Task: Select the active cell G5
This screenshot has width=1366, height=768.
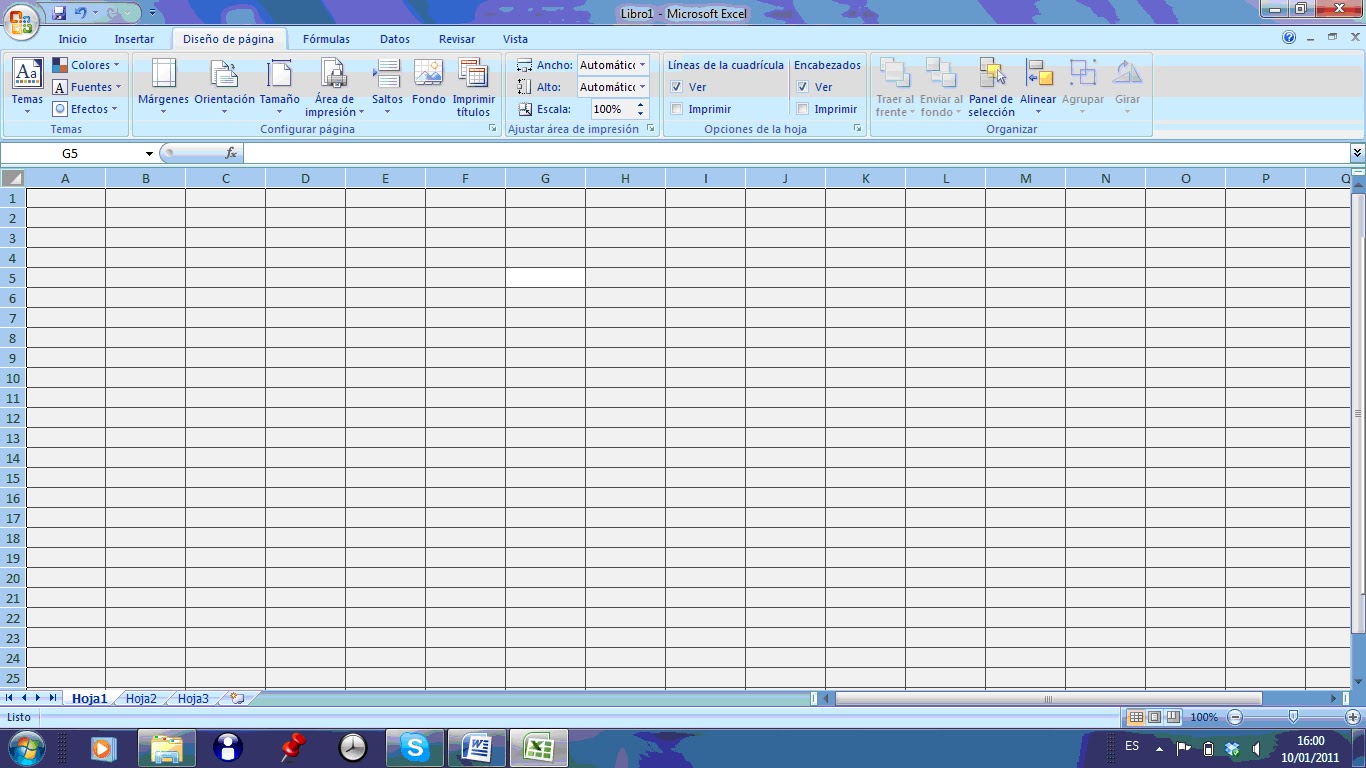Action: 545,278
